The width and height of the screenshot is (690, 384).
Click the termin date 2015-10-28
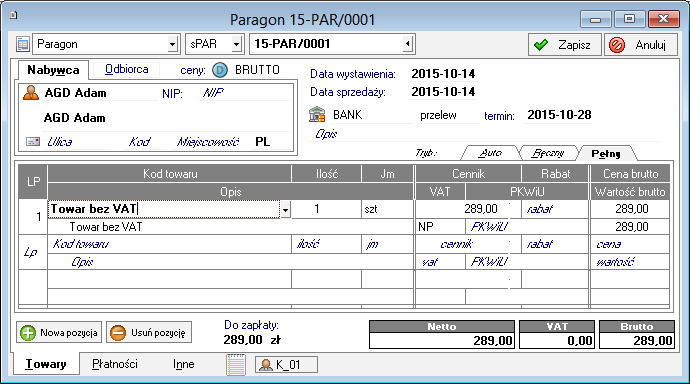[559, 115]
